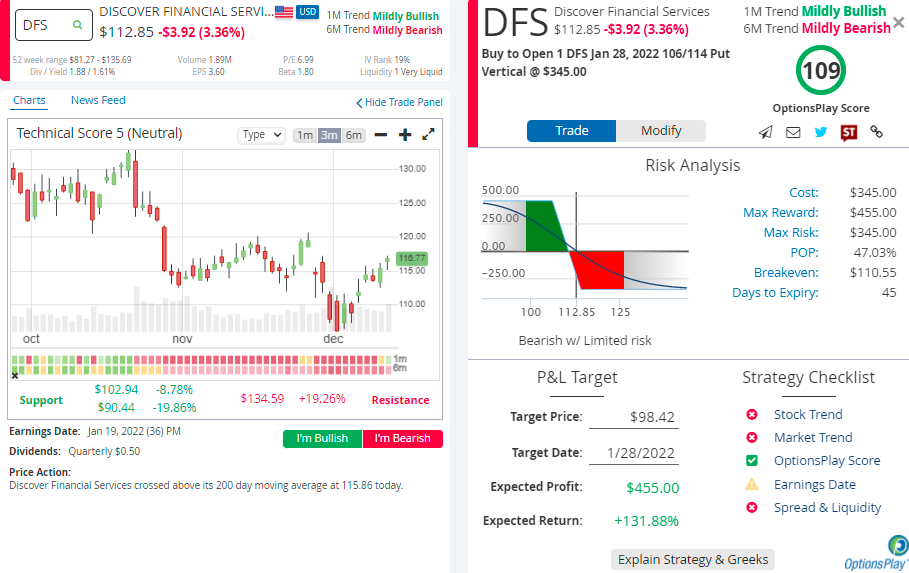The width and height of the screenshot is (909, 573).
Task: Click the green profit zone in risk graph
Action: coord(545,225)
